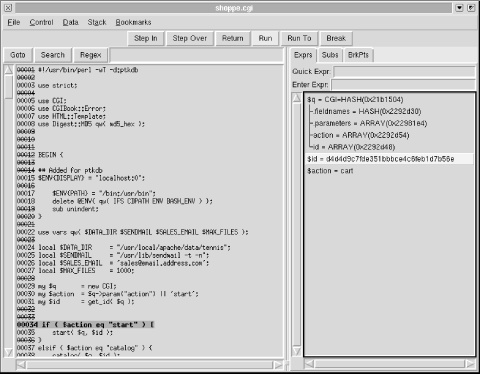Switch to the Subs tab

point(330,55)
